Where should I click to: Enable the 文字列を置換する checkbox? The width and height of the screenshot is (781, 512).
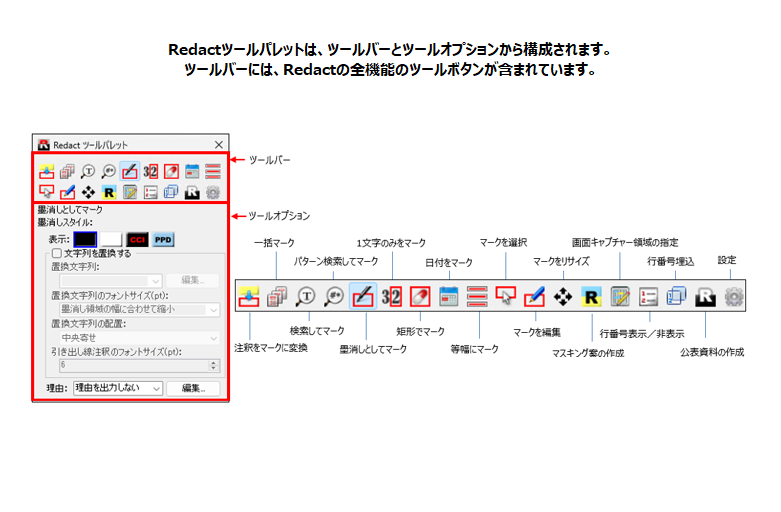(x=57, y=254)
